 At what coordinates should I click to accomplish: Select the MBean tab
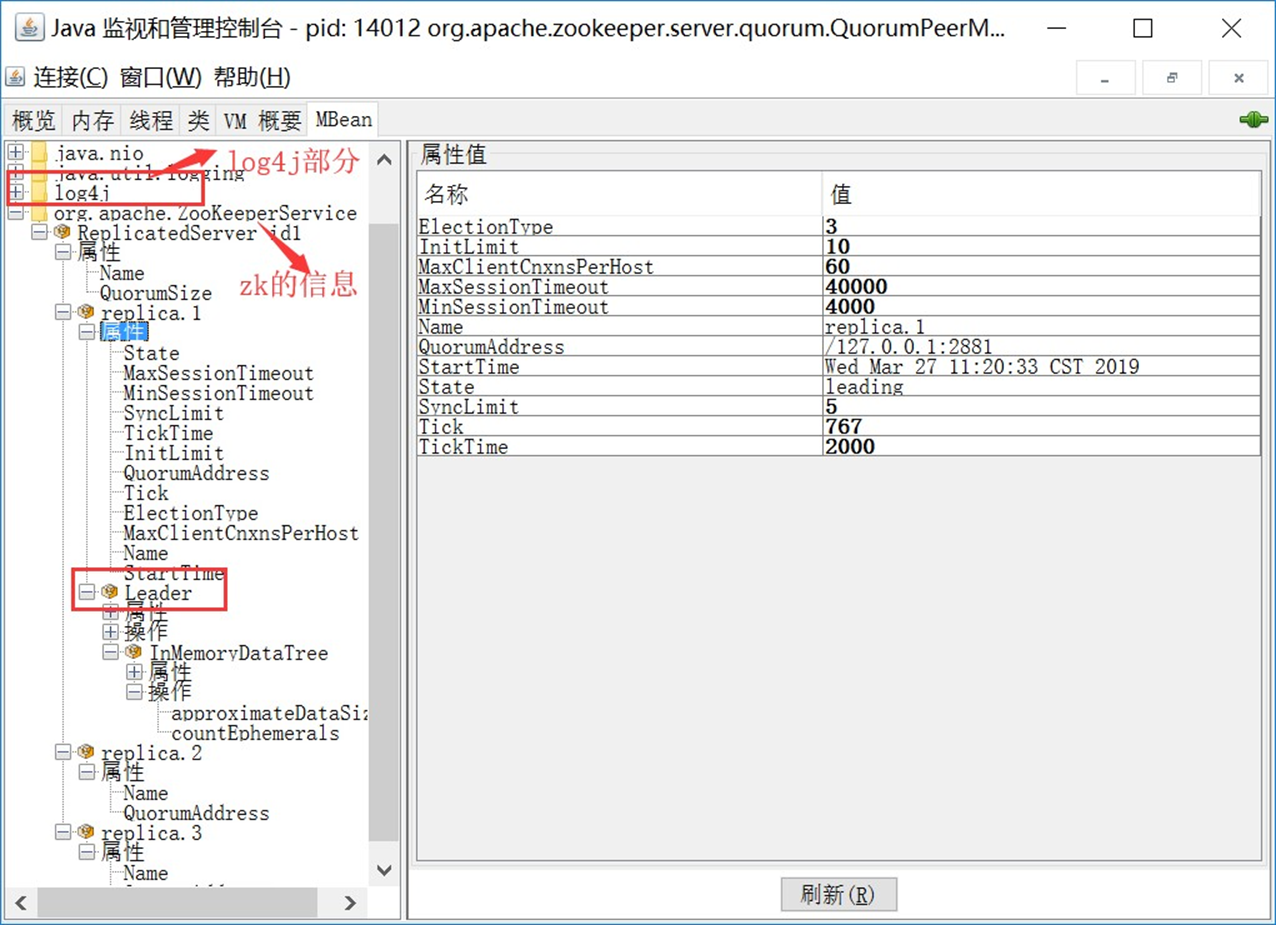[x=343, y=120]
